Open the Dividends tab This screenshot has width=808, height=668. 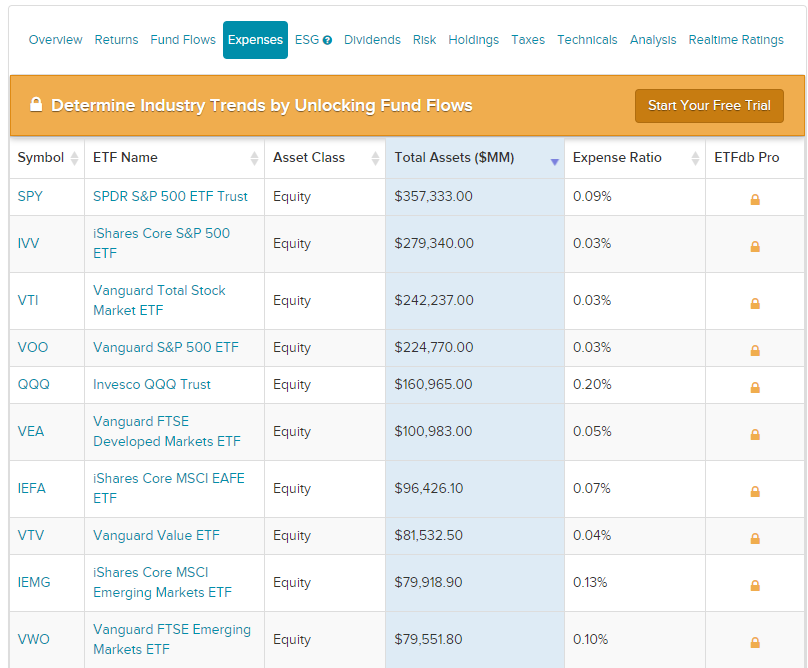(372, 40)
